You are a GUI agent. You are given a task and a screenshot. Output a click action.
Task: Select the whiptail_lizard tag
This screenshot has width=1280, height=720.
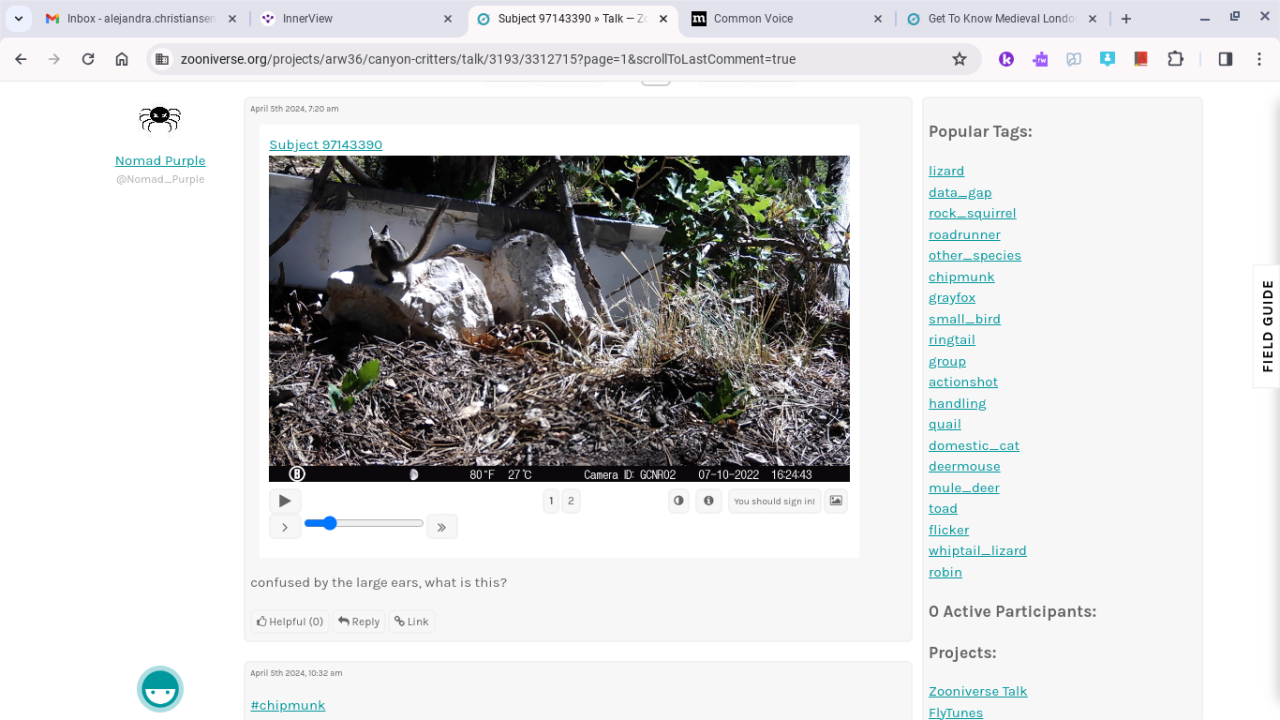point(977,551)
